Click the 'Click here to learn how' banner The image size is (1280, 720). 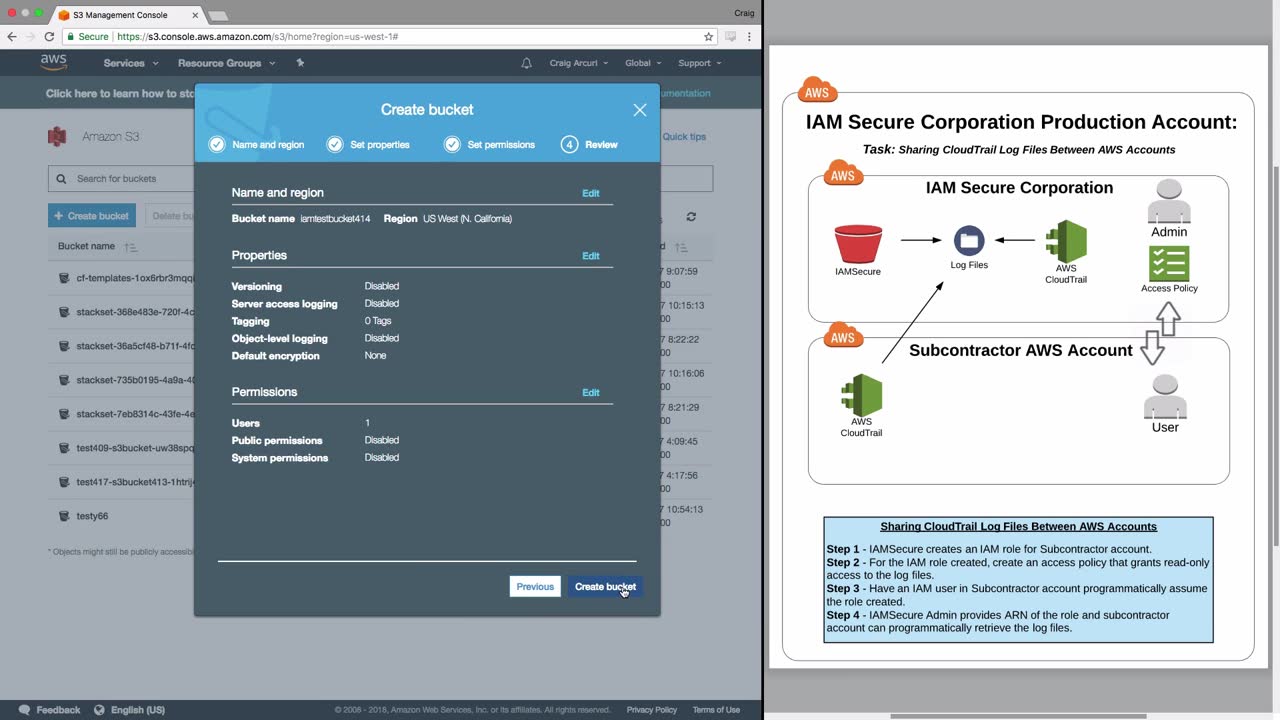[x=120, y=94]
